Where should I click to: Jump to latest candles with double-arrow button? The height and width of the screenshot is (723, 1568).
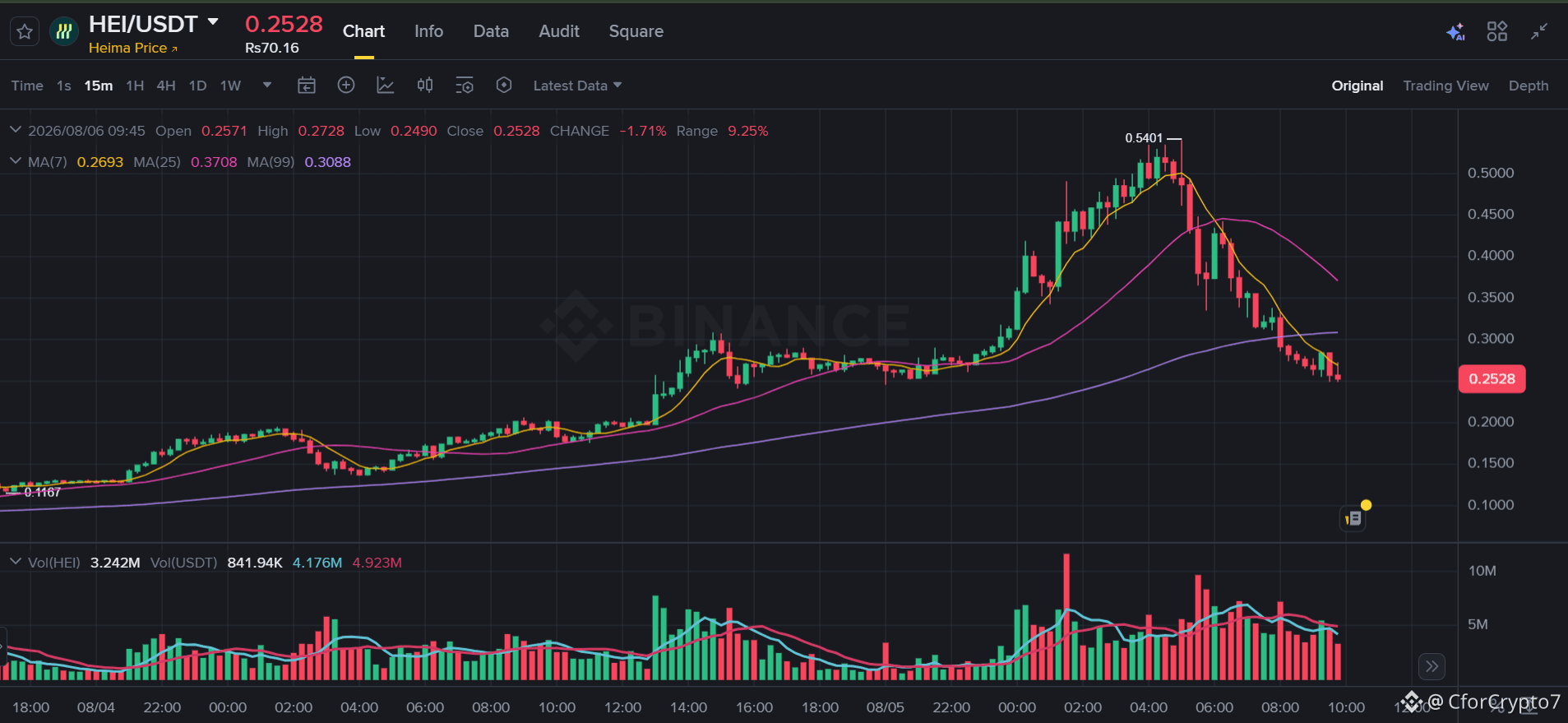tap(1432, 666)
